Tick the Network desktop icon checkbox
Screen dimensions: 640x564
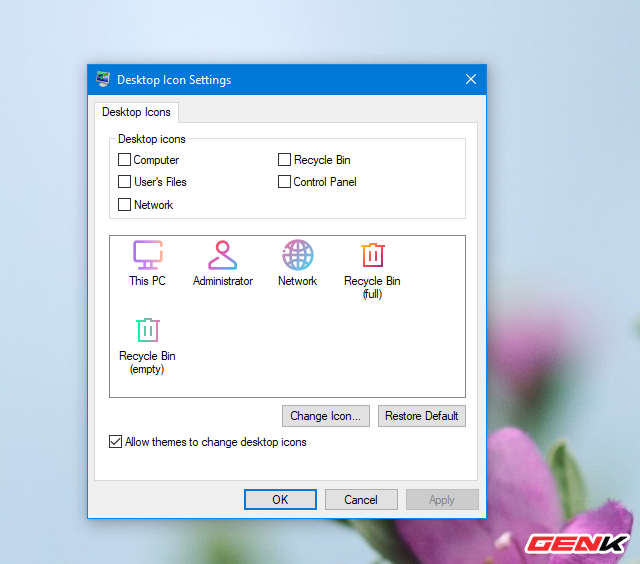pos(125,205)
